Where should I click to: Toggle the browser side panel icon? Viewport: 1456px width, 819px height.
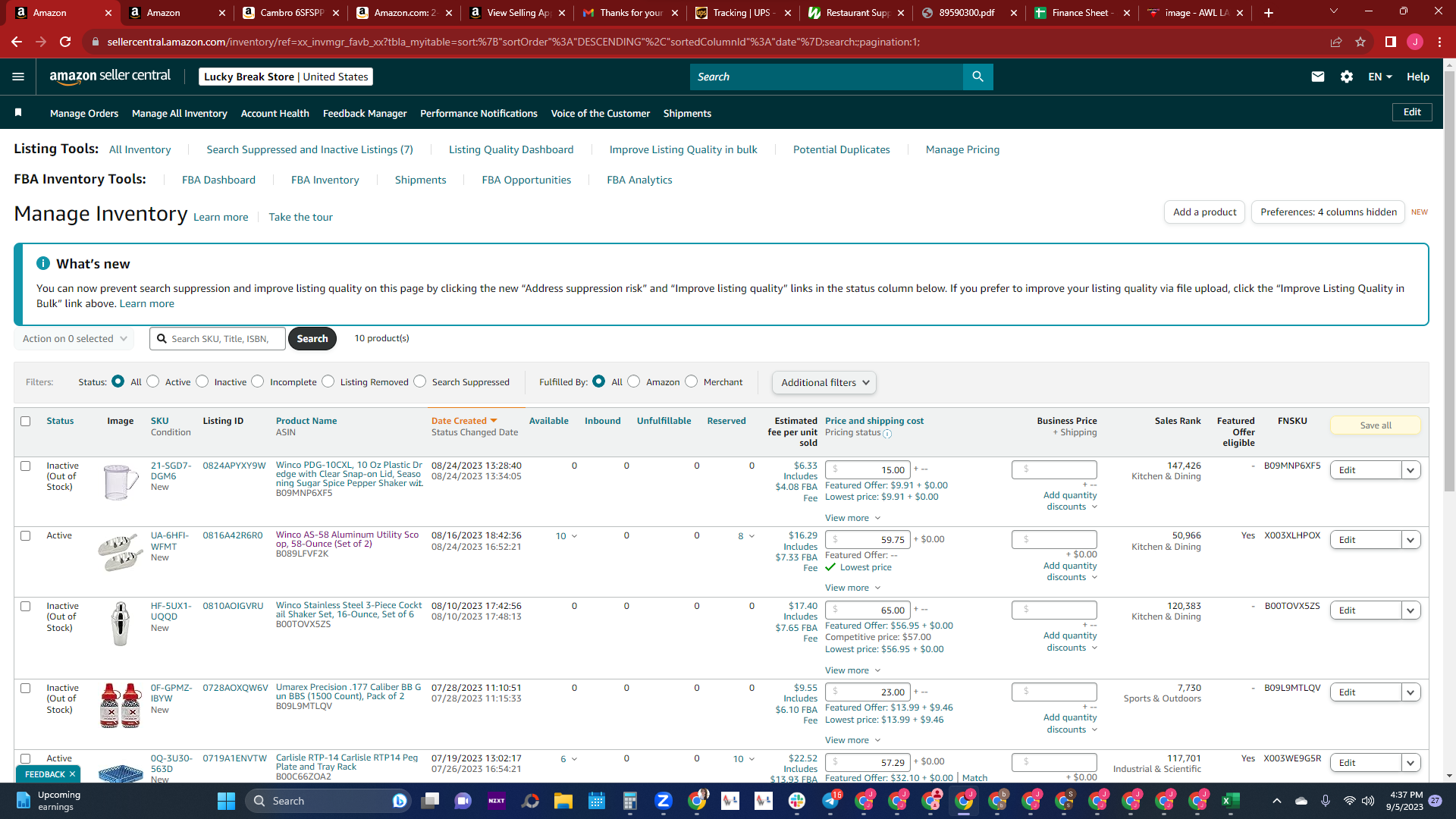pyautogui.click(x=1391, y=42)
